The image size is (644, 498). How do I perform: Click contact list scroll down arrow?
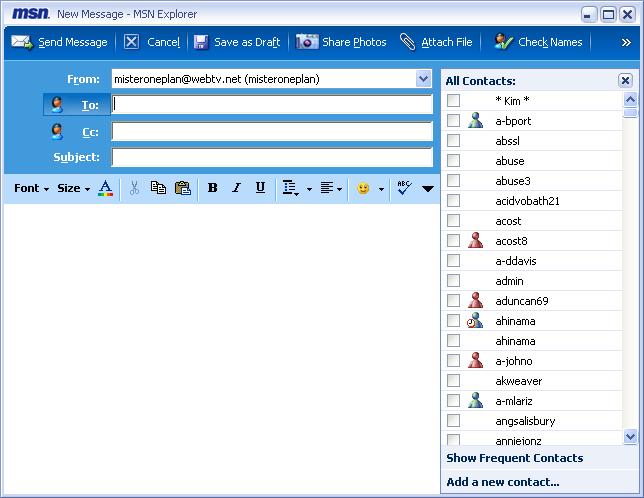(630, 436)
